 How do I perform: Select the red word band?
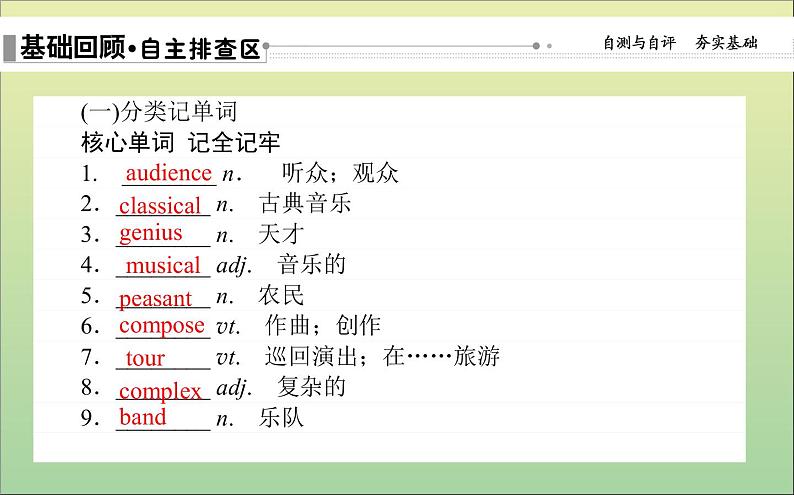coord(142,418)
